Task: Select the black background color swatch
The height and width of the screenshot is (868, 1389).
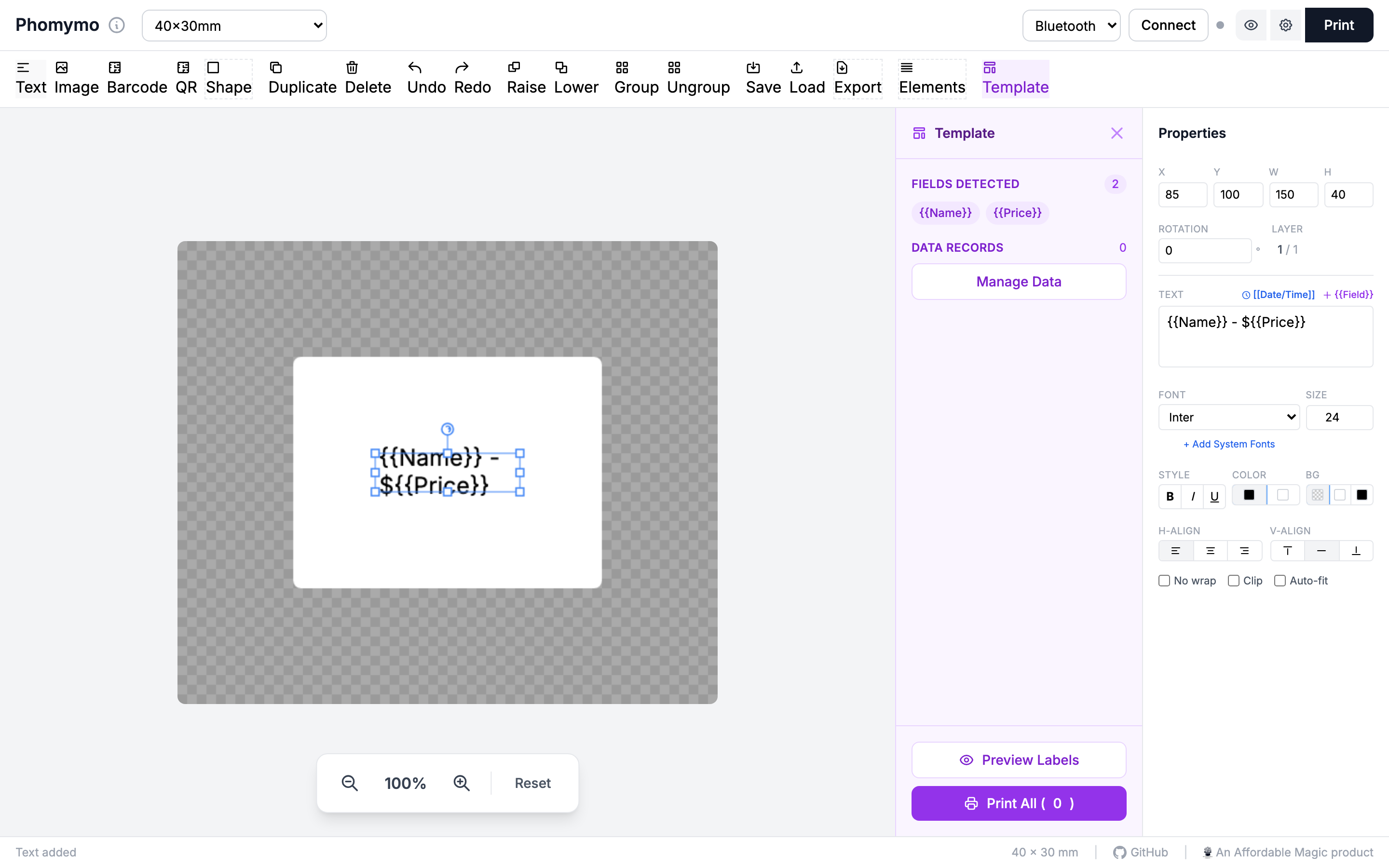Action: pyautogui.click(x=1362, y=495)
